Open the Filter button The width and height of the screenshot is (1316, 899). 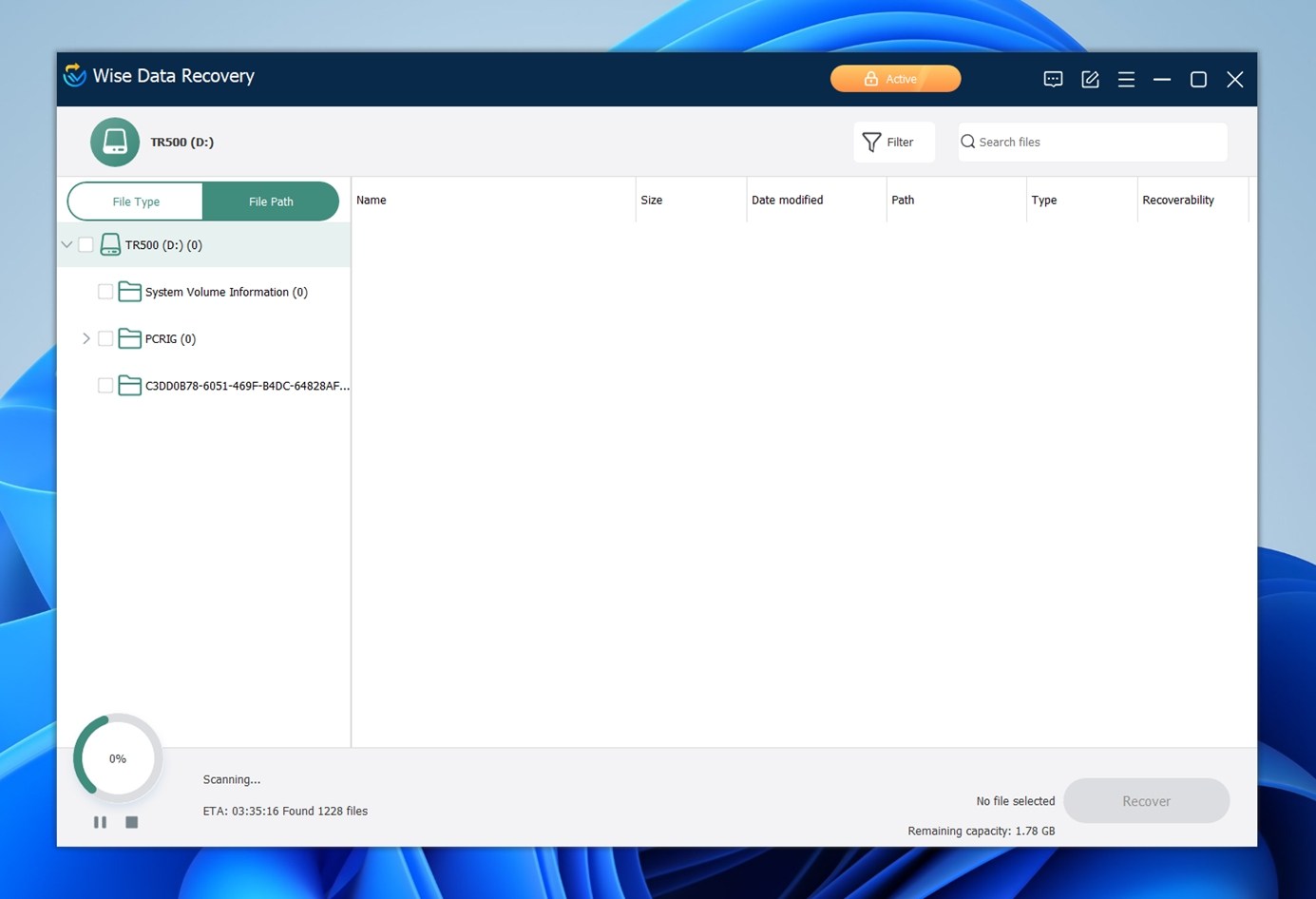coord(894,143)
